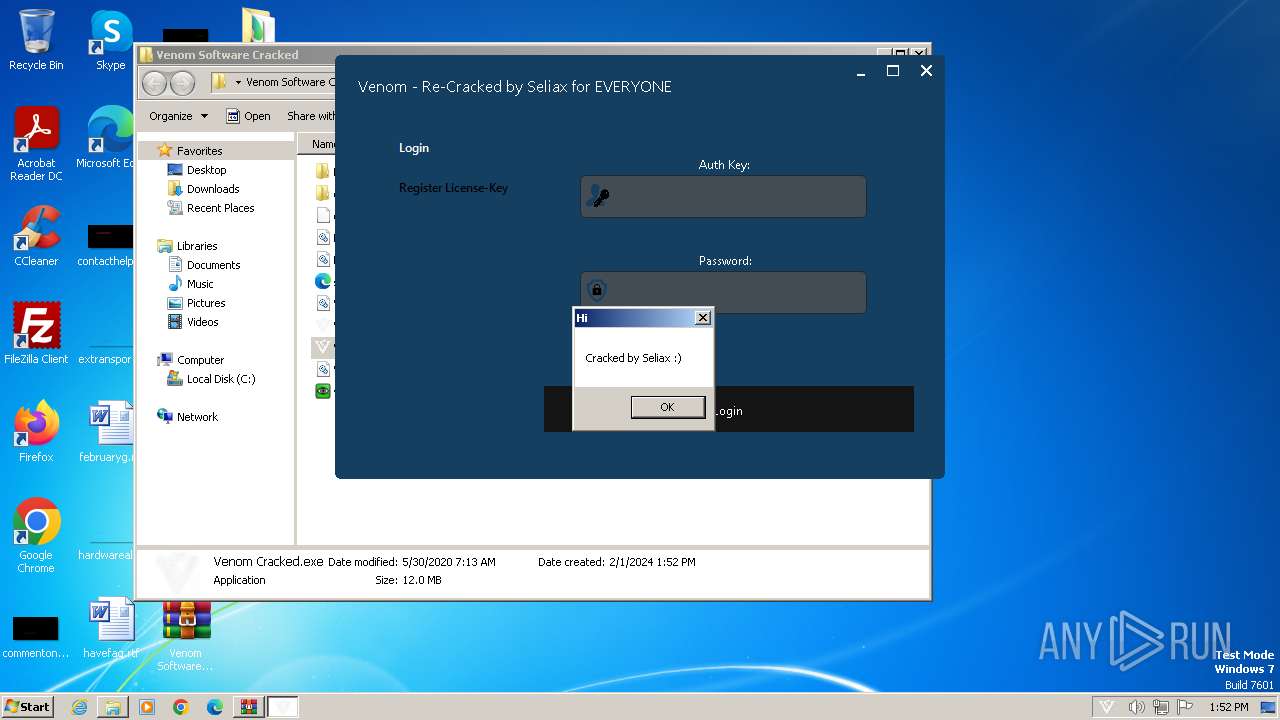Viewport: 1280px width, 720px height.
Task: Click the Venom tray icon
Action: [x=1106, y=707]
